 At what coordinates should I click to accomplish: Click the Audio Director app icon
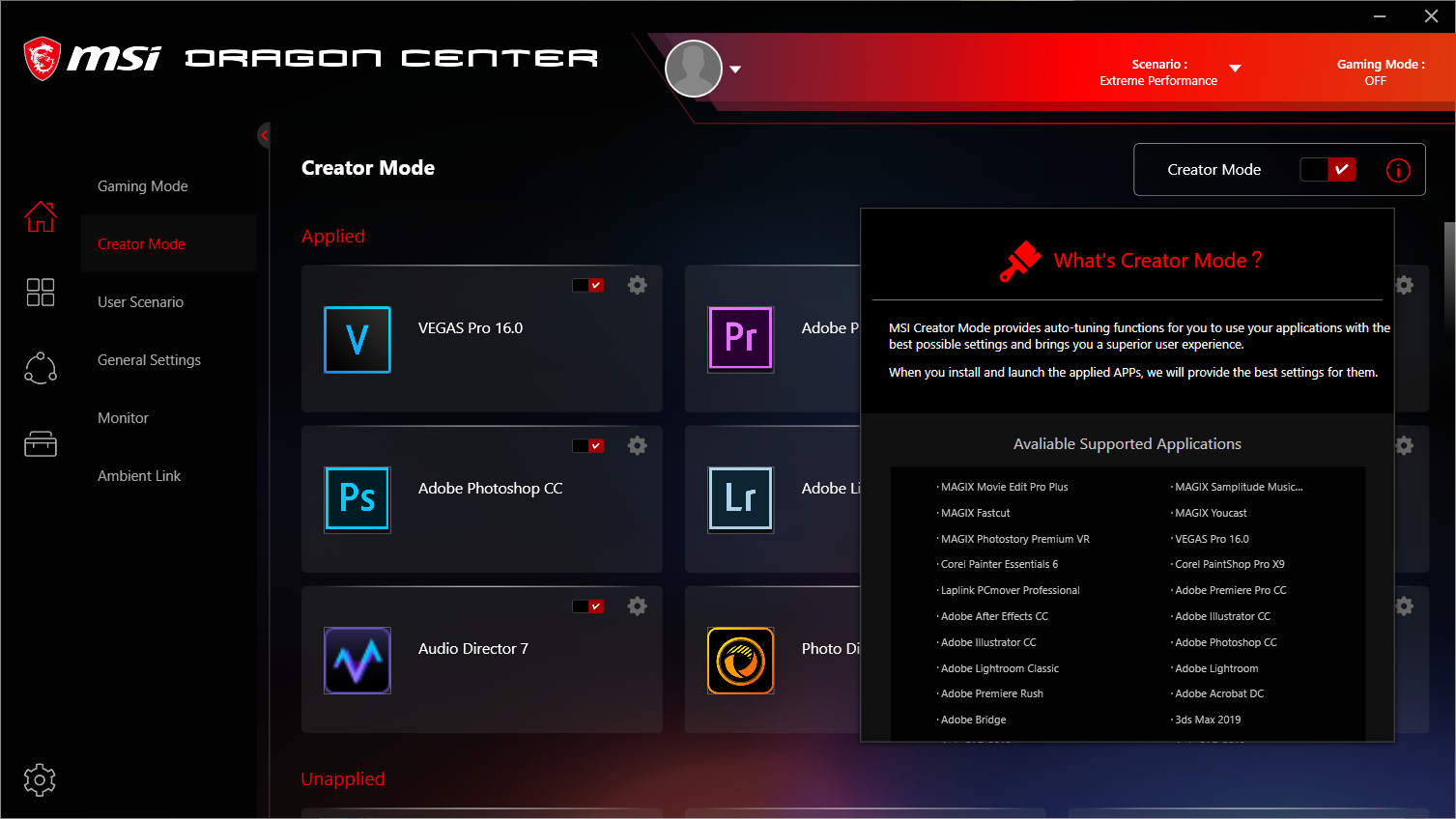click(x=357, y=661)
